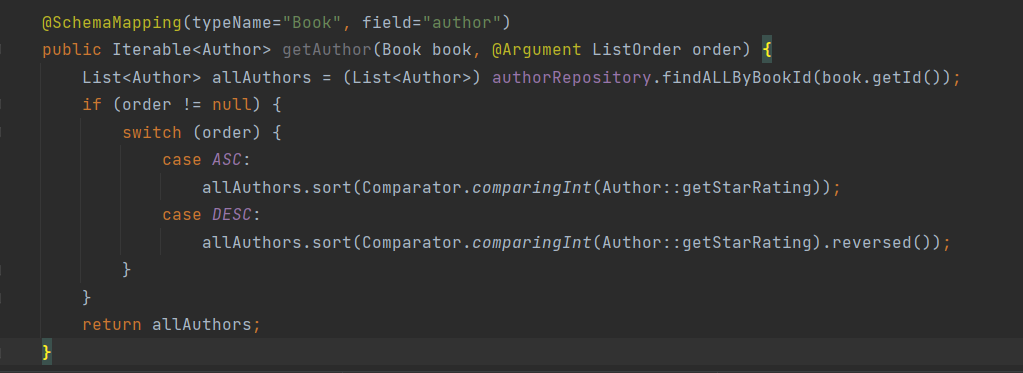Screen dimensions: 1023x373
Task: Click comparingInt on the line below case ASC
Action: tap(532, 188)
